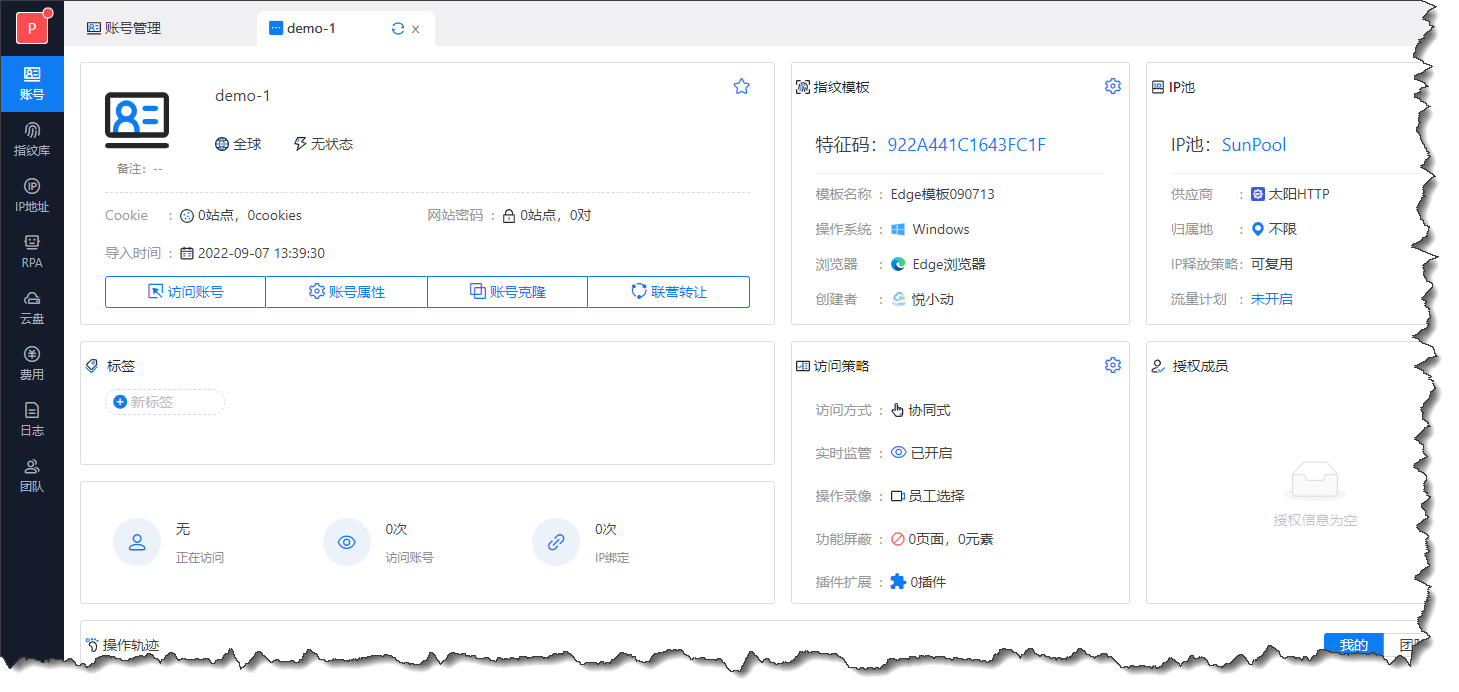Select the 我的 tab in 操作轨迹
The height and width of the screenshot is (692, 1459).
1353,645
